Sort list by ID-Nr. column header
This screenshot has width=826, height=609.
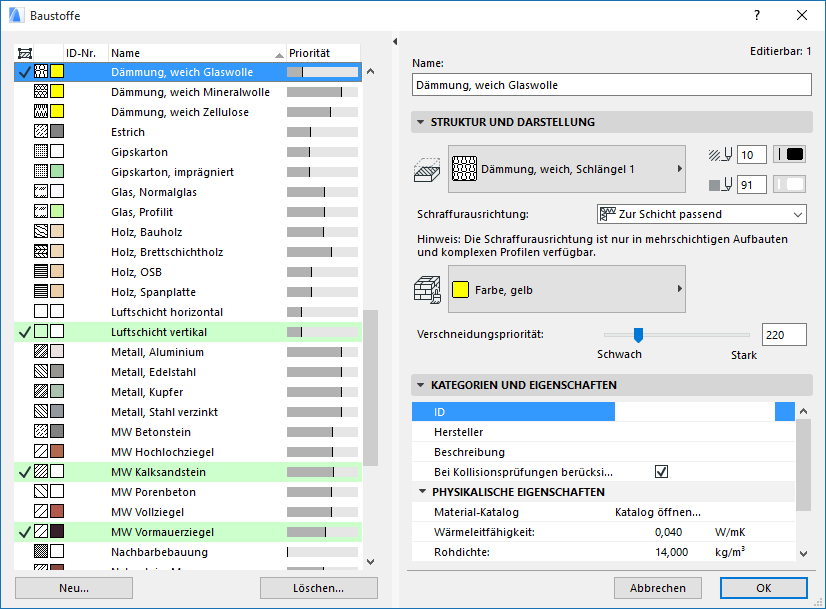[x=86, y=53]
